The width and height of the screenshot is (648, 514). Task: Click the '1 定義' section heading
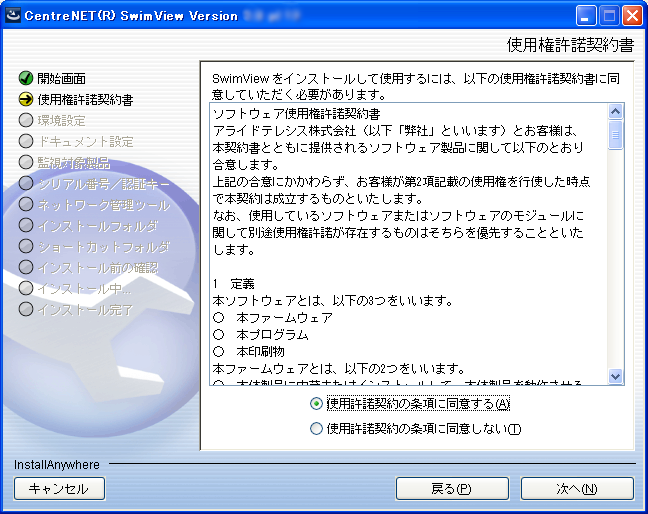pos(233,284)
